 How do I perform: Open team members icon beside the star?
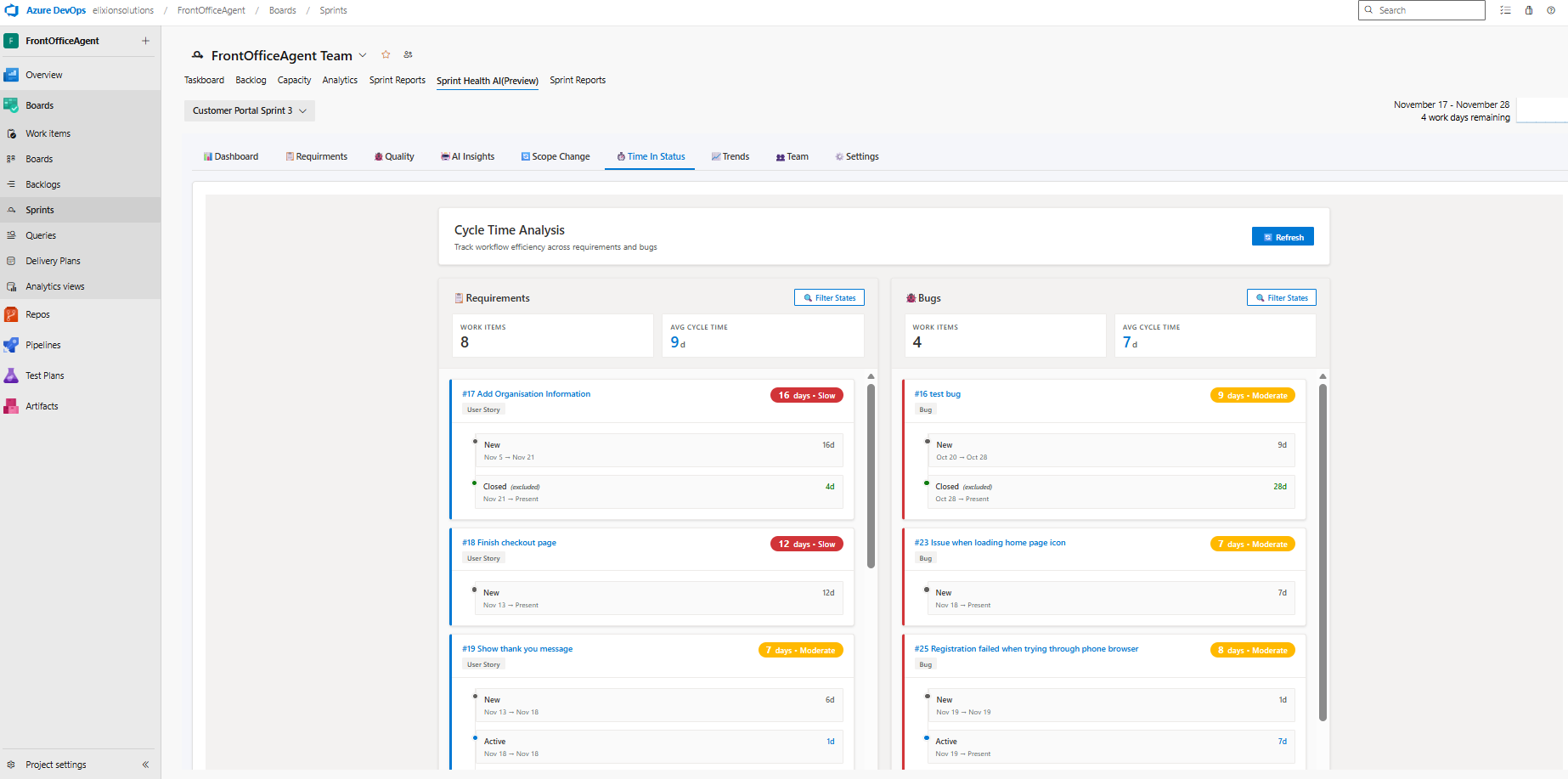click(409, 54)
